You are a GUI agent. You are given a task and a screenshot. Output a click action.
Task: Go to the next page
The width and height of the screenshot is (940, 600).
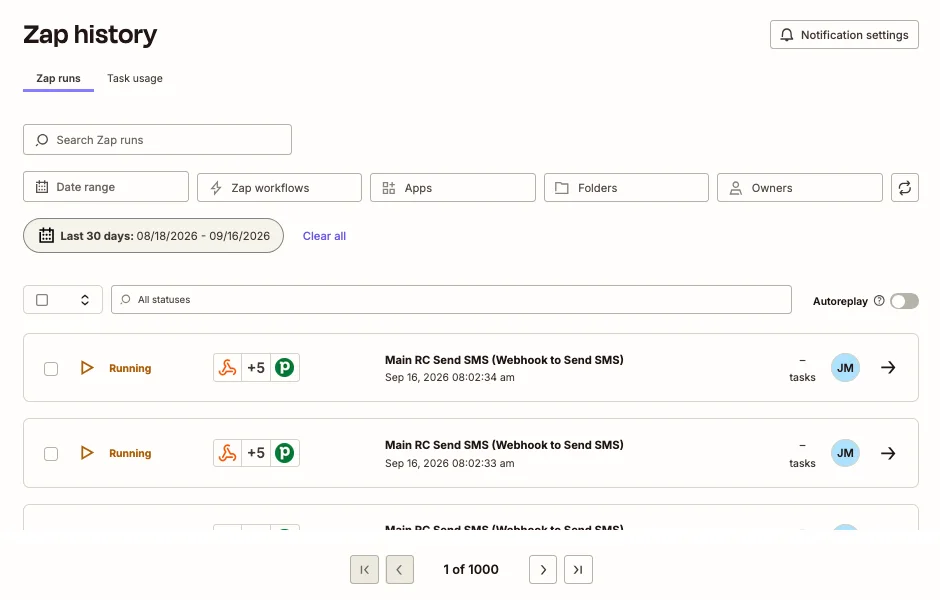(x=543, y=569)
